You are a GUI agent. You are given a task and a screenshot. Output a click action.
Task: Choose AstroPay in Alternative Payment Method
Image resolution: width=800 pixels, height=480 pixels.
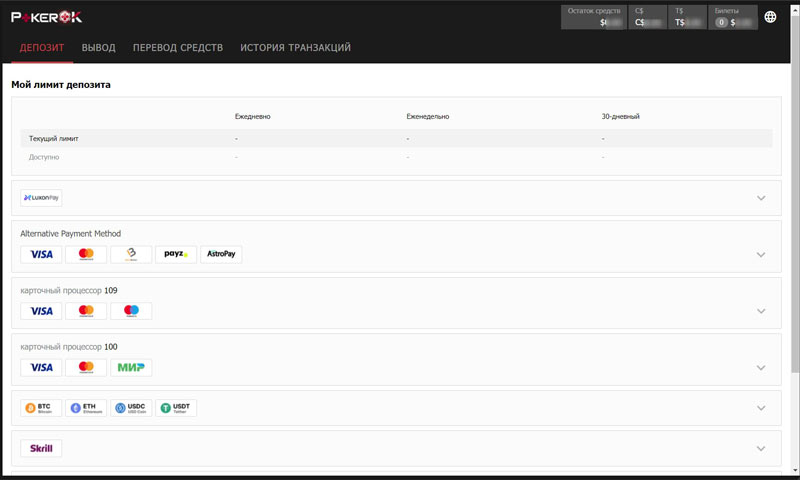221,254
